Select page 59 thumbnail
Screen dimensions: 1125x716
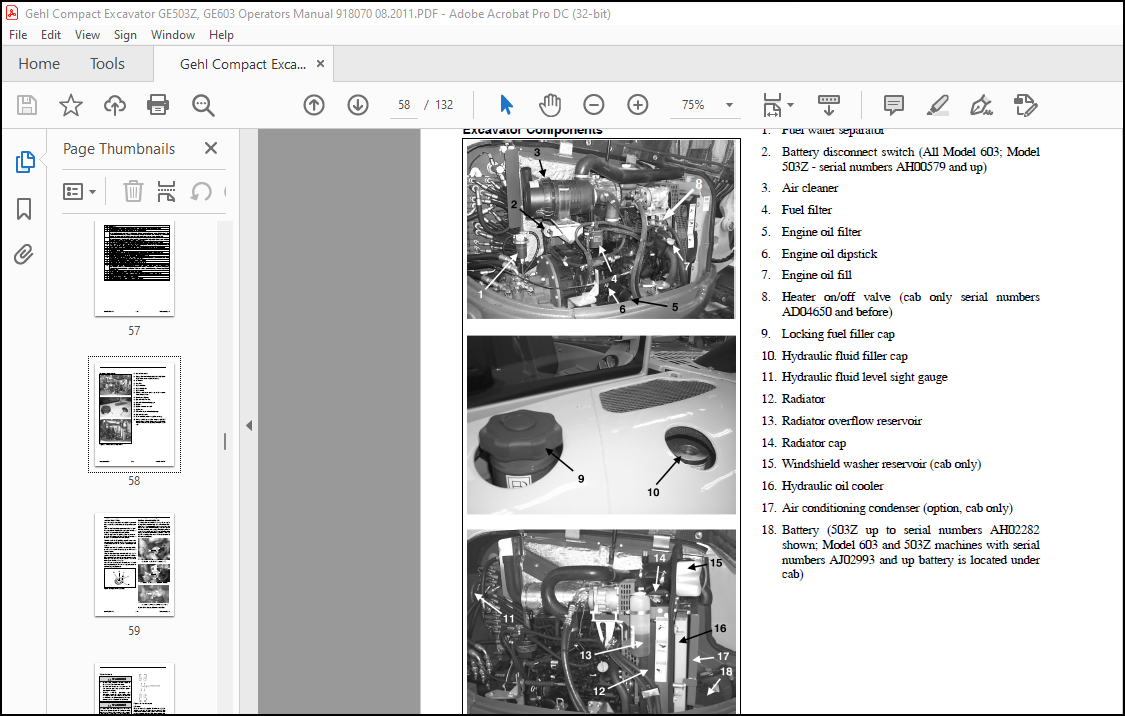click(134, 565)
